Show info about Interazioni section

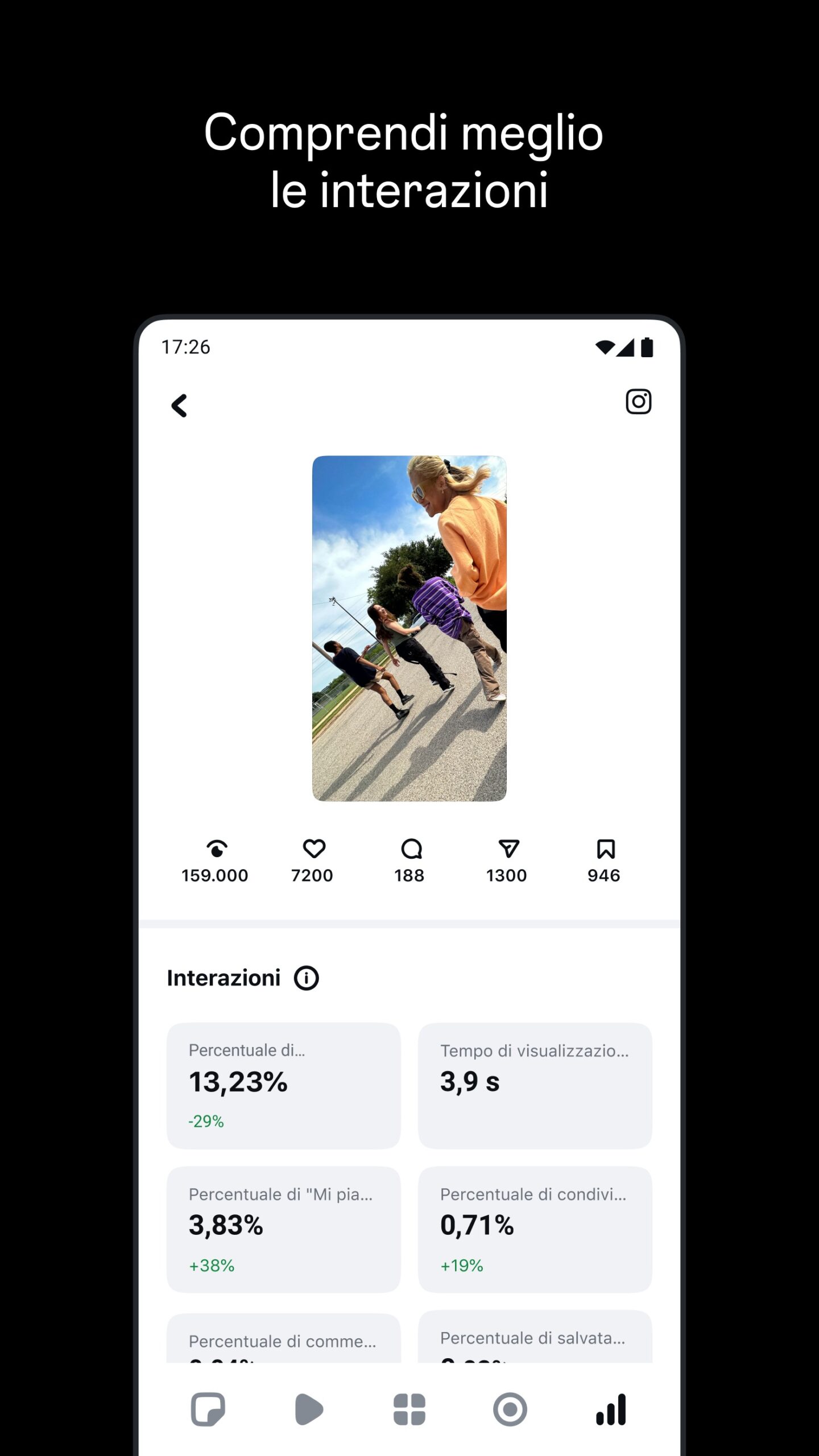(307, 978)
